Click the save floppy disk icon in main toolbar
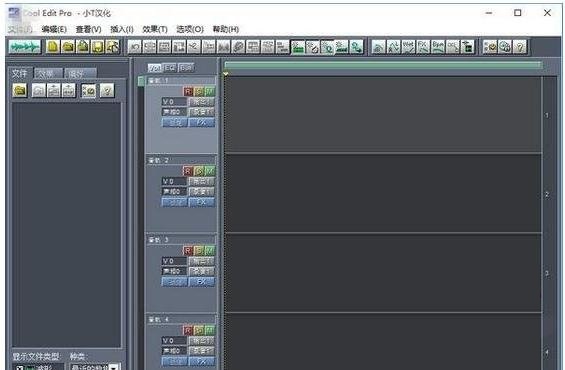The image size is (565, 370). point(98,47)
